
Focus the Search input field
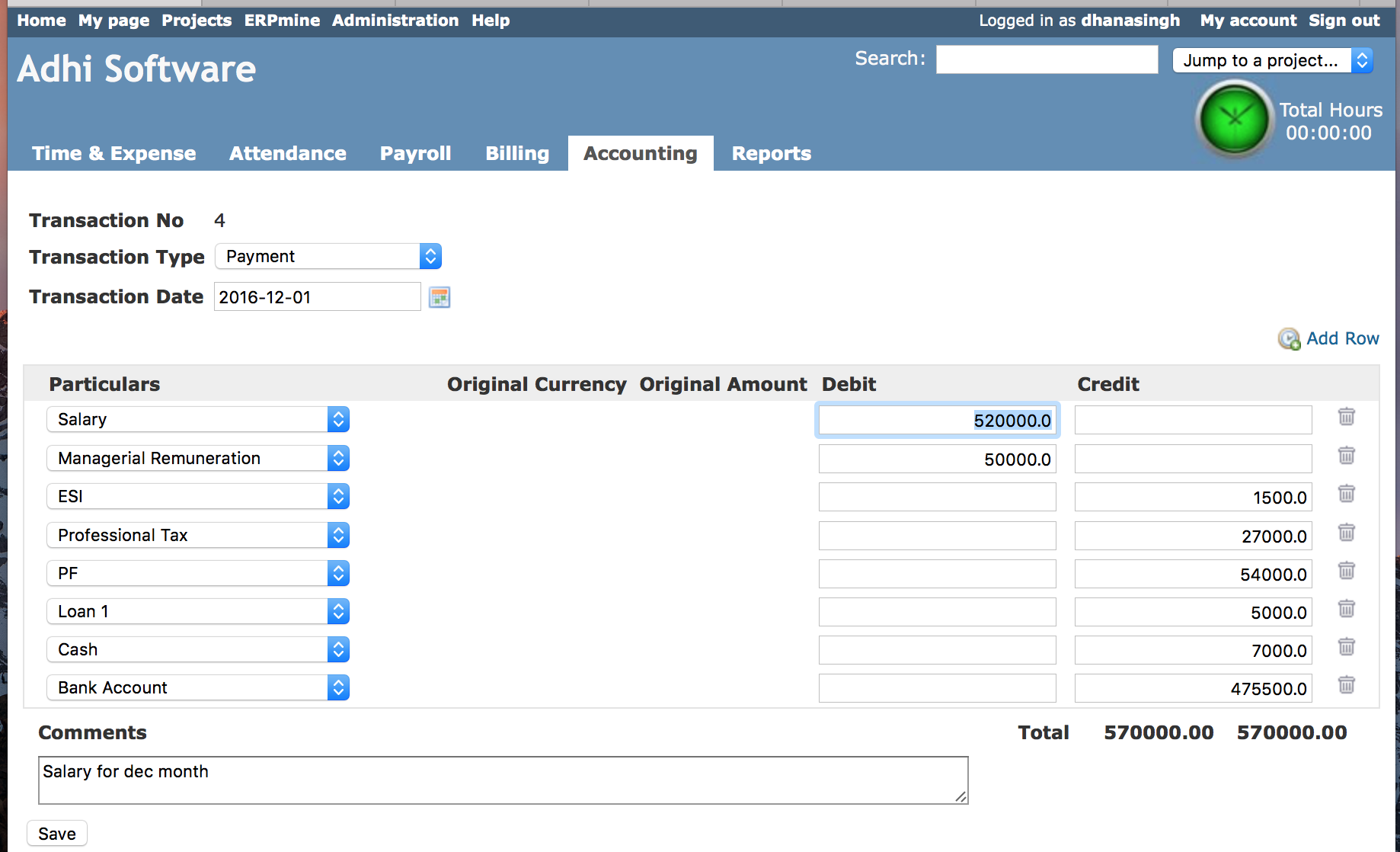pos(1047,59)
